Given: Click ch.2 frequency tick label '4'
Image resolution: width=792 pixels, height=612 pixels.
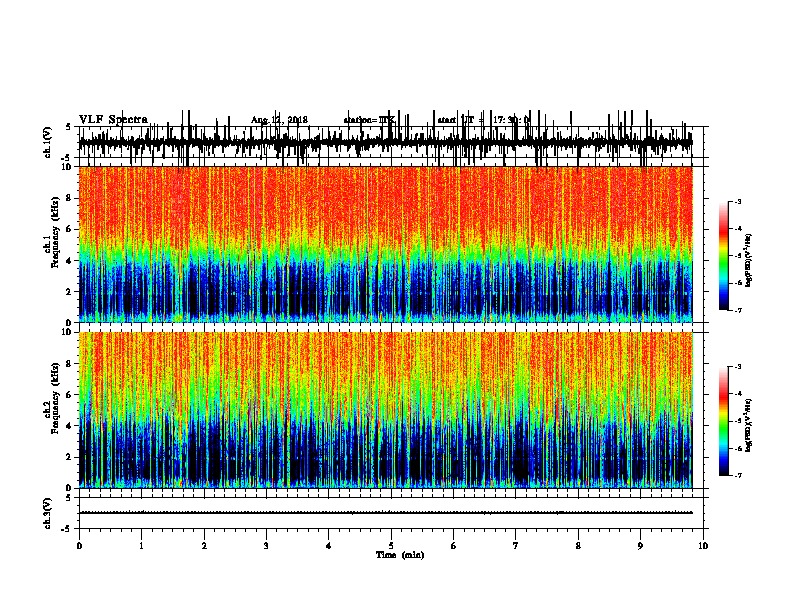Looking at the screenshot, I should pos(70,426).
